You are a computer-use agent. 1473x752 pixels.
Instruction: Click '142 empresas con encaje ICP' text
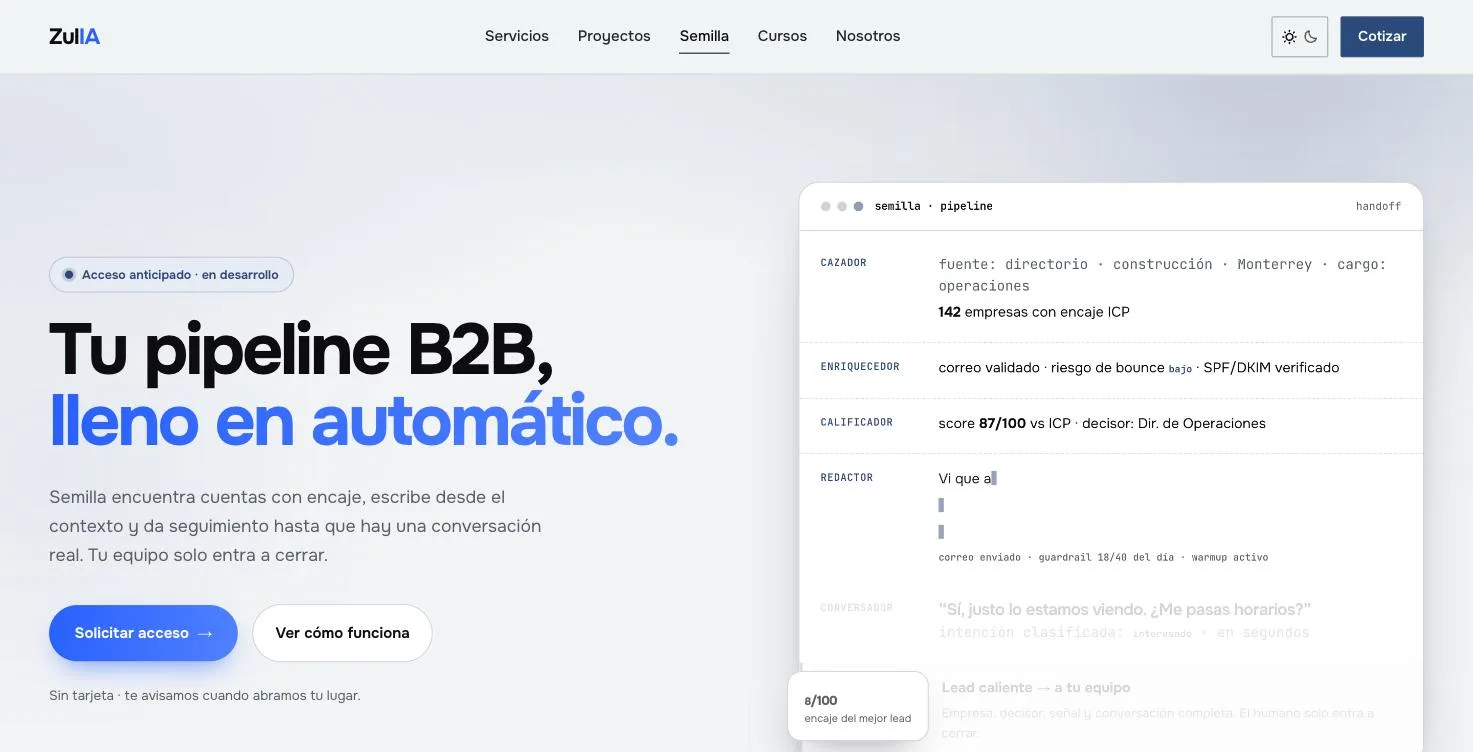(1034, 312)
